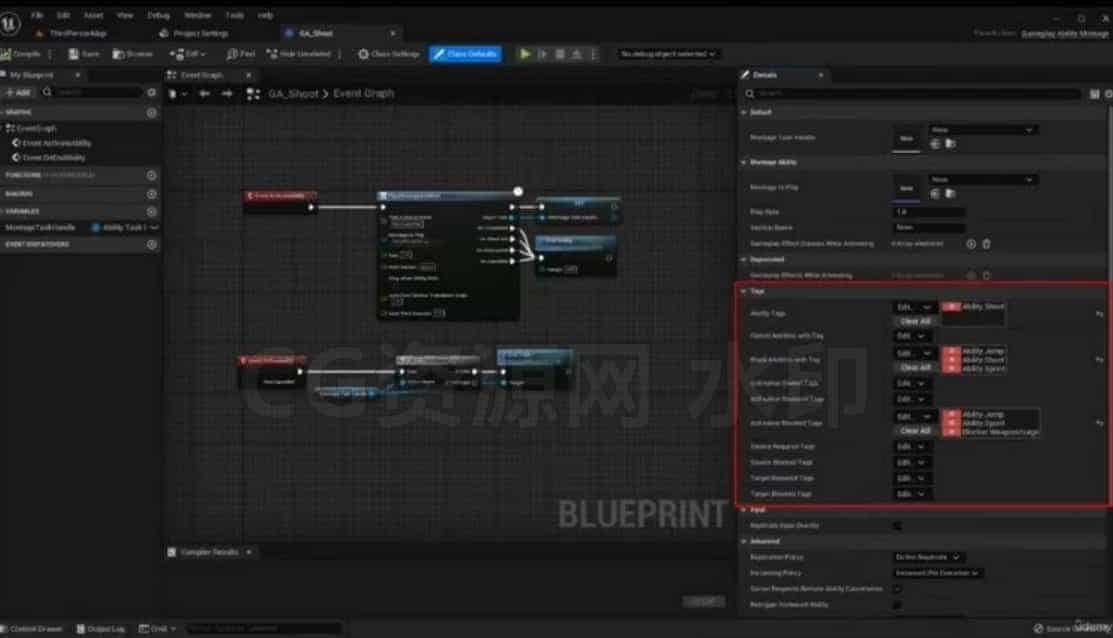Start play with the green Play icon
Screen dimensions: 1113x638
tap(525, 54)
